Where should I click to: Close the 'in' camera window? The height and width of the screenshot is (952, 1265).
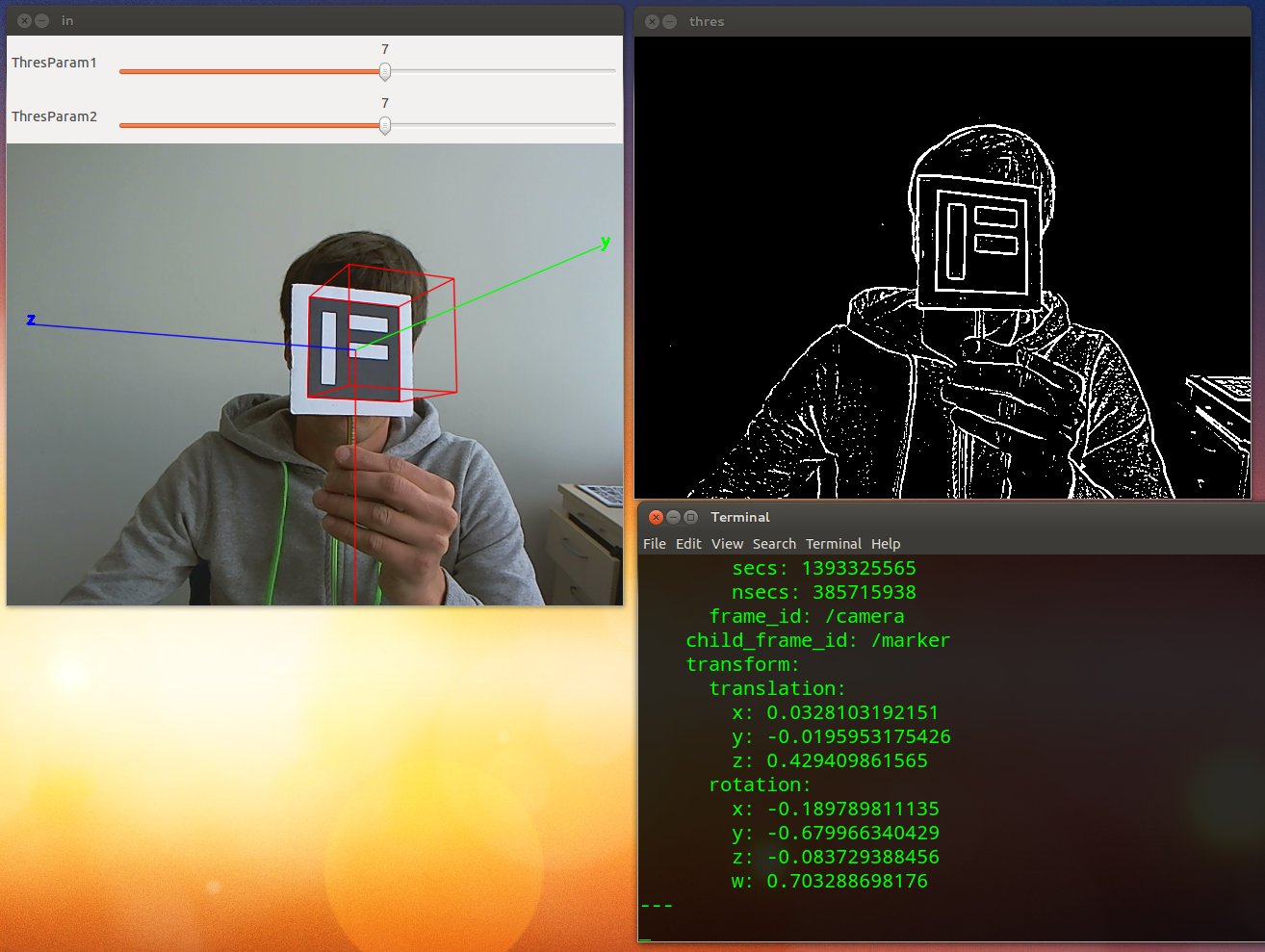click(24, 20)
